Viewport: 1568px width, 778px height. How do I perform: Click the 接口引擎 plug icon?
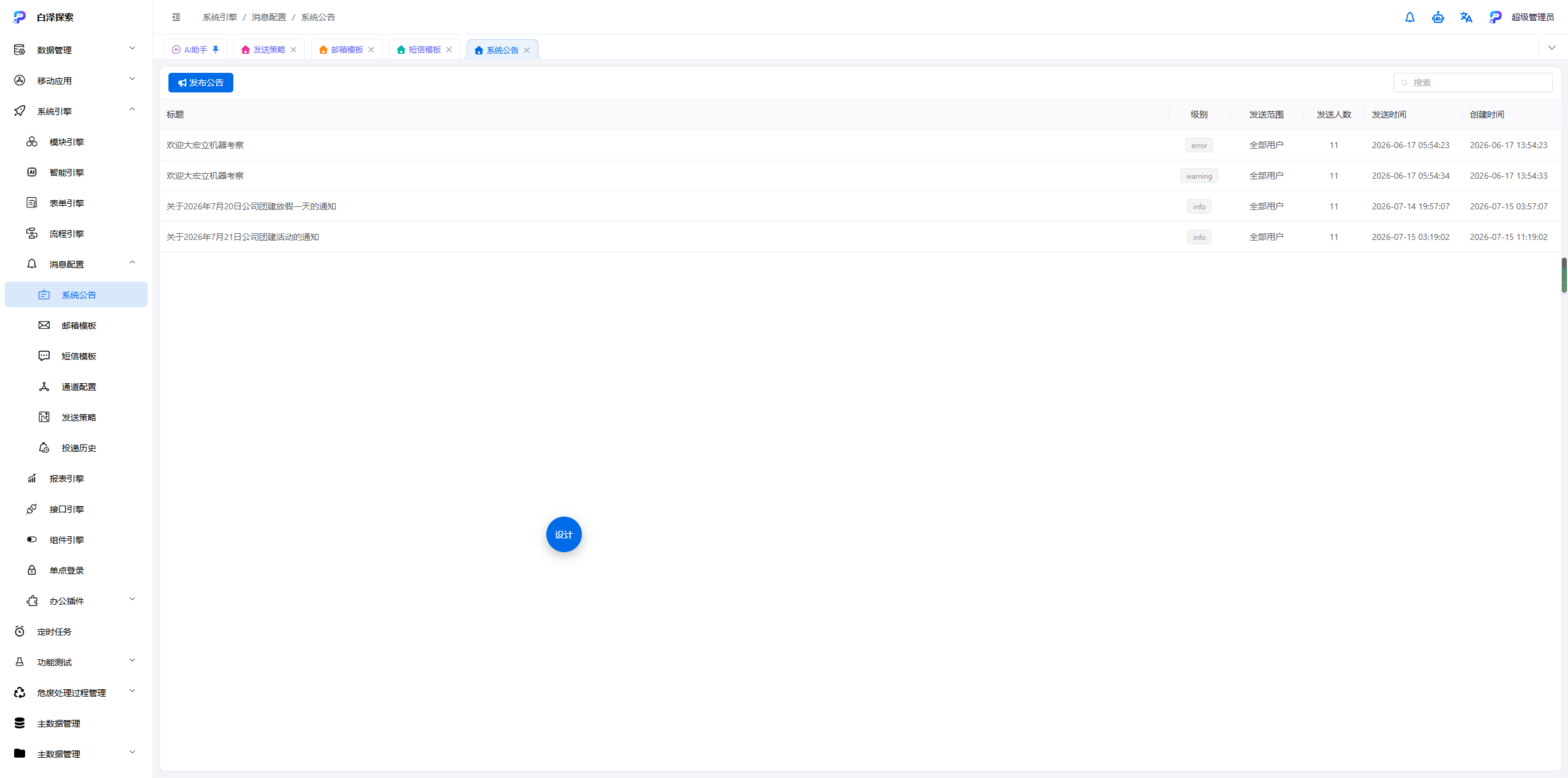point(32,509)
